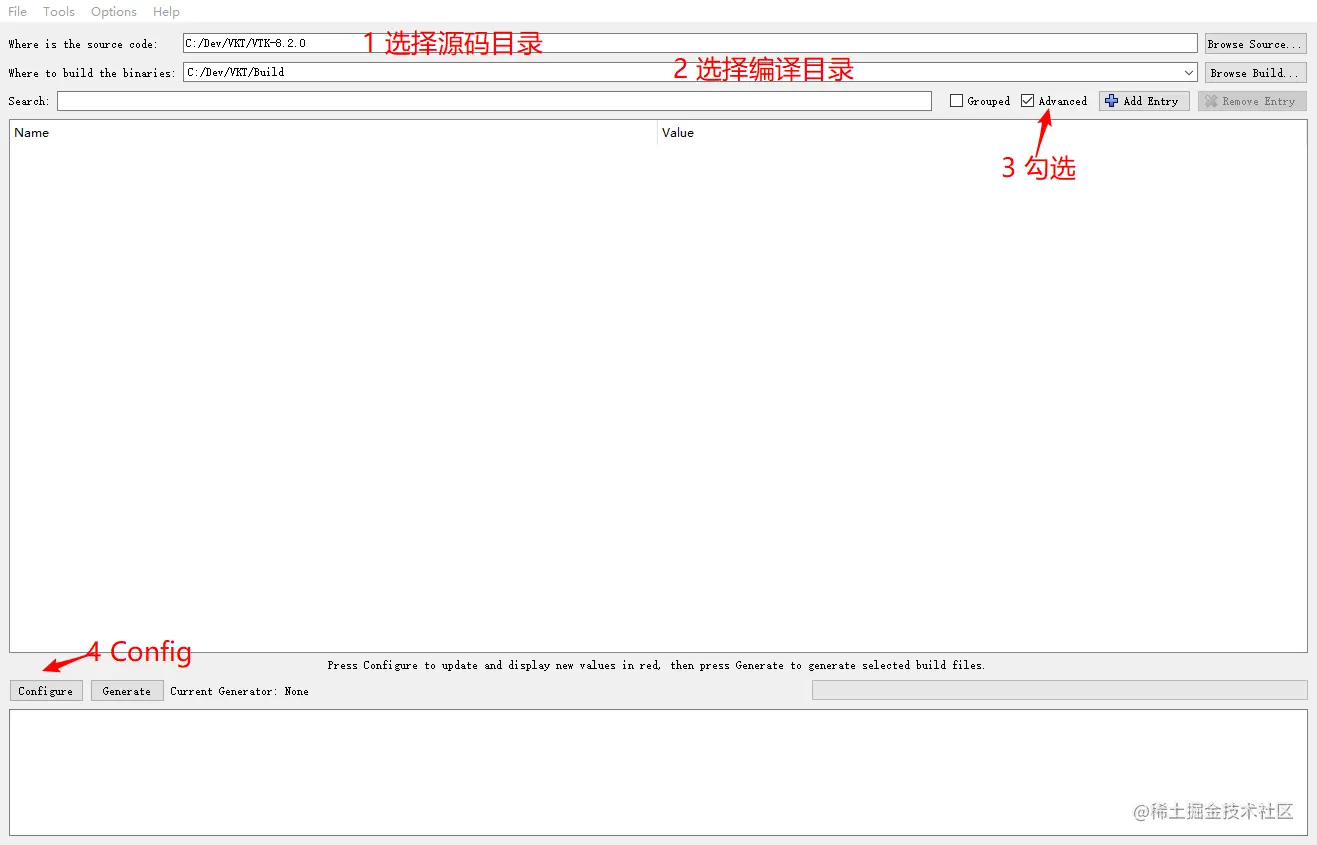Click the Browse Source button
The width and height of the screenshot is (1317, 845).
point(1255,43)
